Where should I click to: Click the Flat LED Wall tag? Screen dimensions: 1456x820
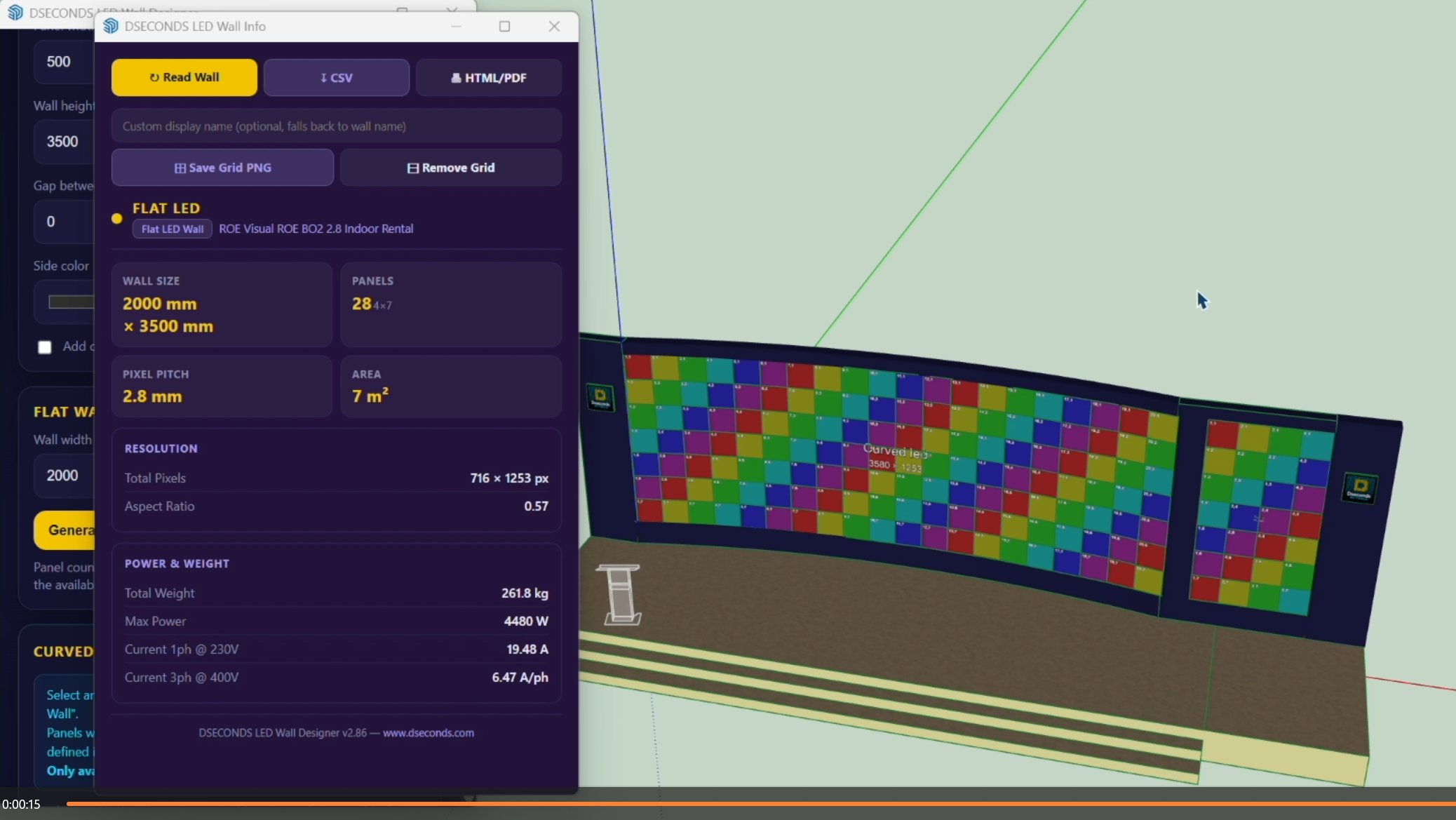point(173,229)
